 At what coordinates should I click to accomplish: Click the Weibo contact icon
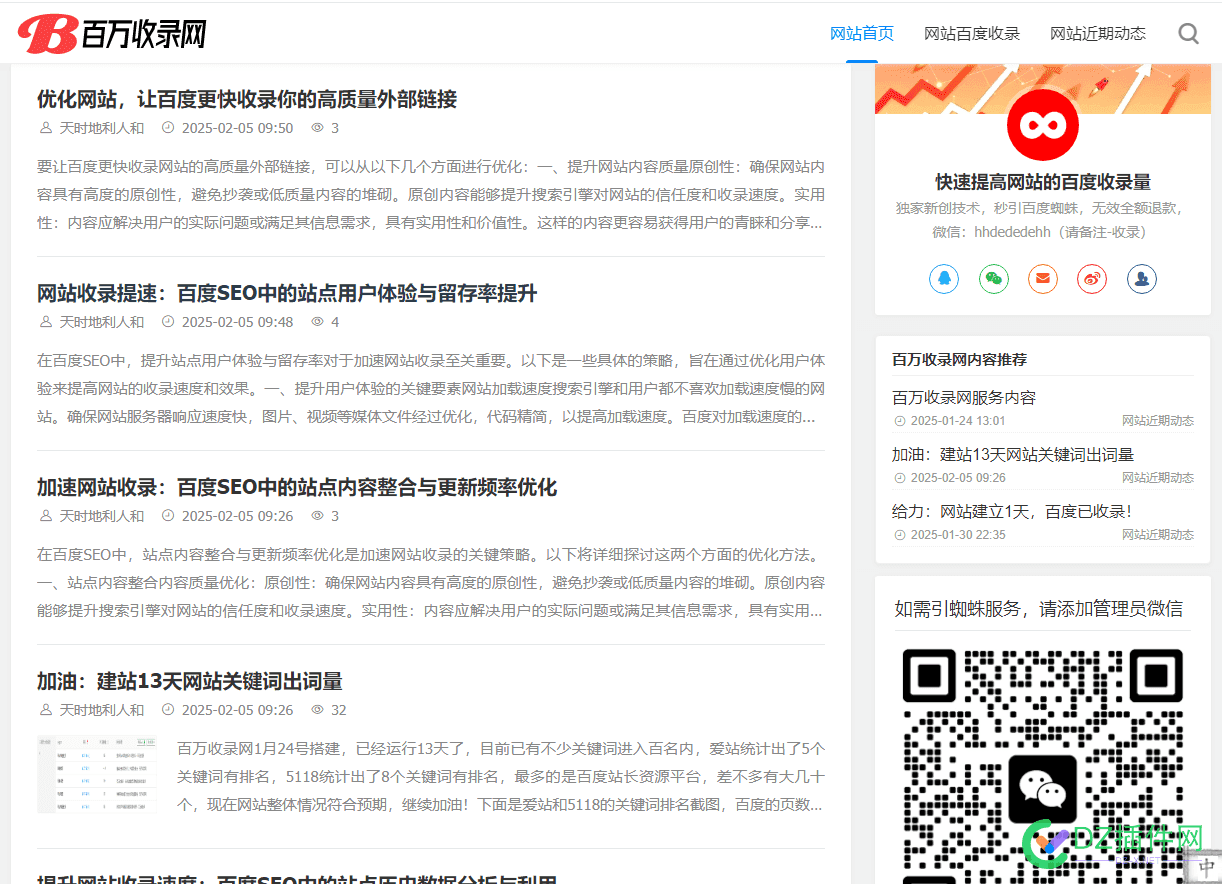tap(1092, 278)
